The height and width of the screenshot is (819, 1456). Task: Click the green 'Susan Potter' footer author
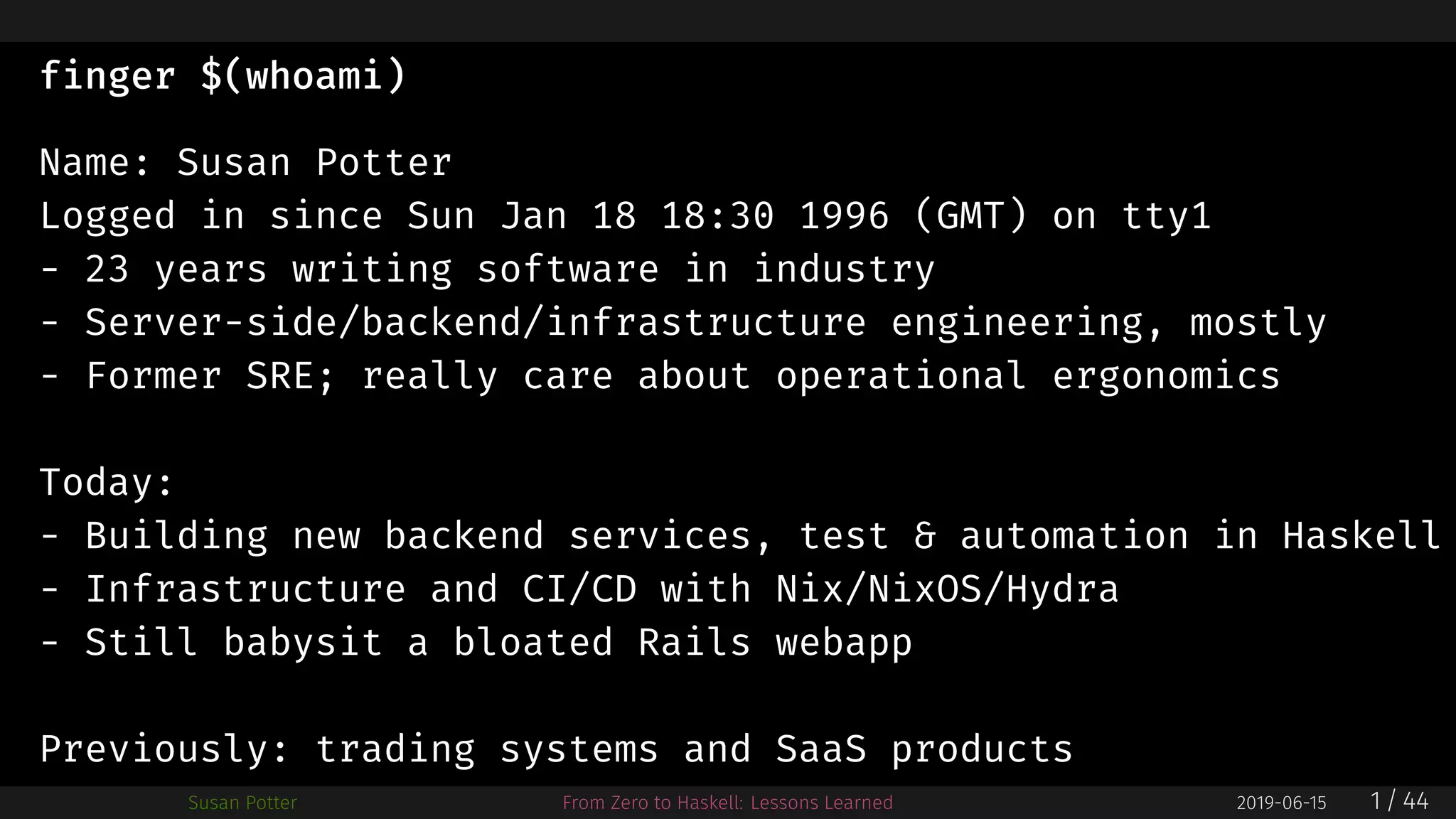coord(242,803)
